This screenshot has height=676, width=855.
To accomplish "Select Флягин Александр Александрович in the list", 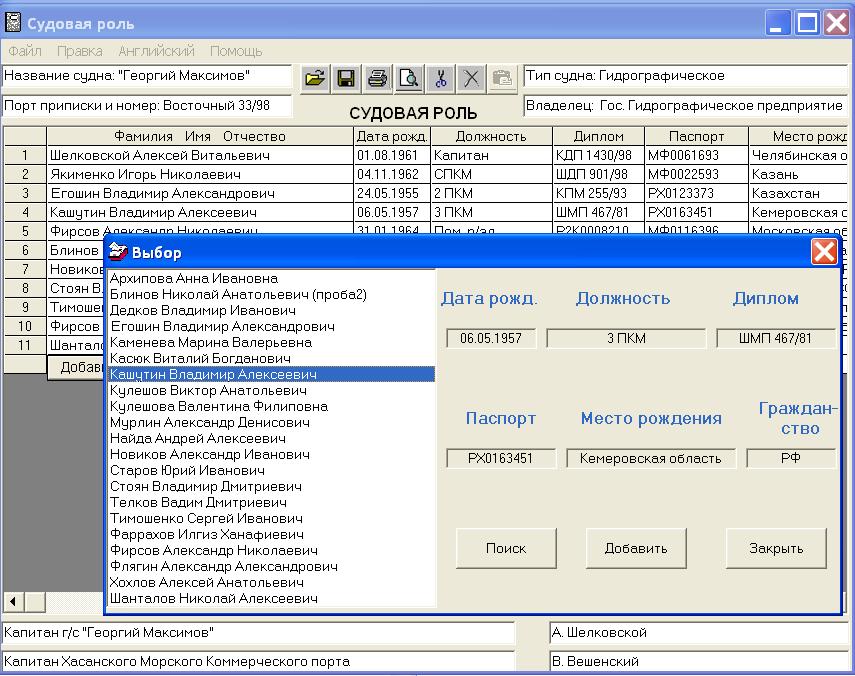I will tap(272, 566).
